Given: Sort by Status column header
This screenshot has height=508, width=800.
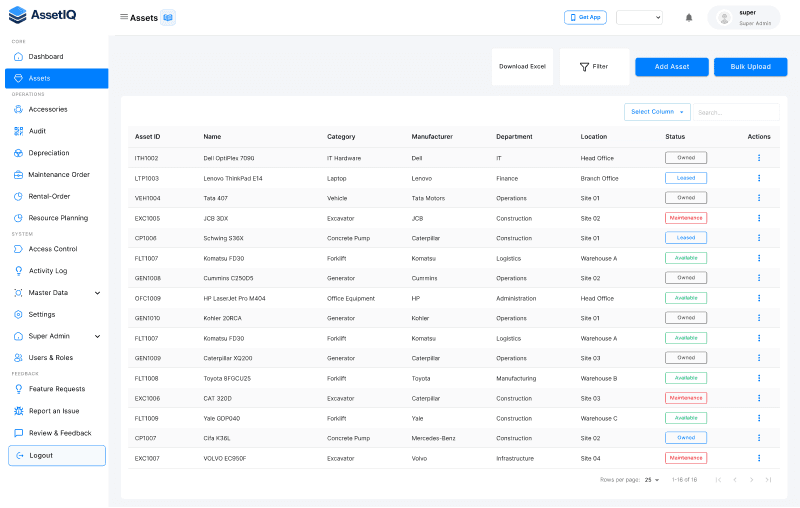Looking at the screenshot, I should click(x=675, y=137).
